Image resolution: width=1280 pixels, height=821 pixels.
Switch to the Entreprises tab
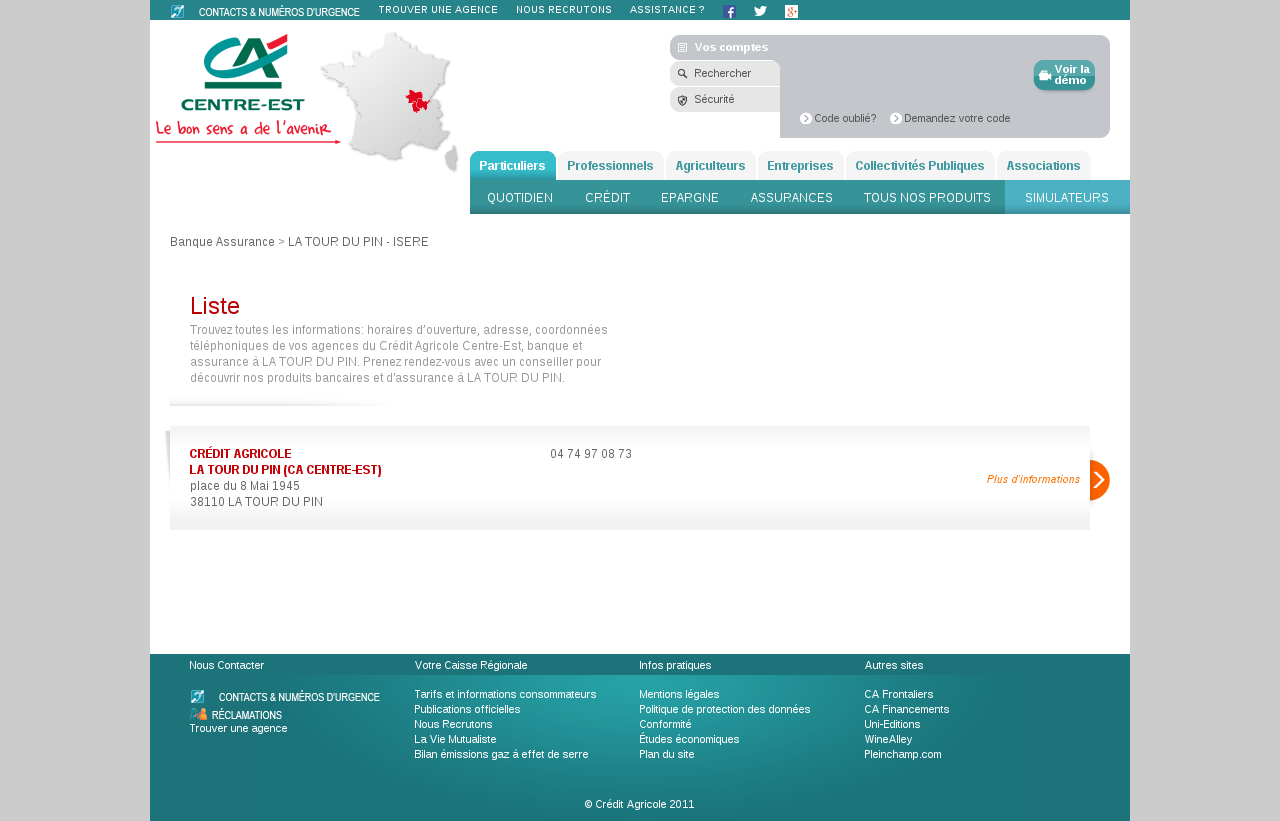coord(800,166)
